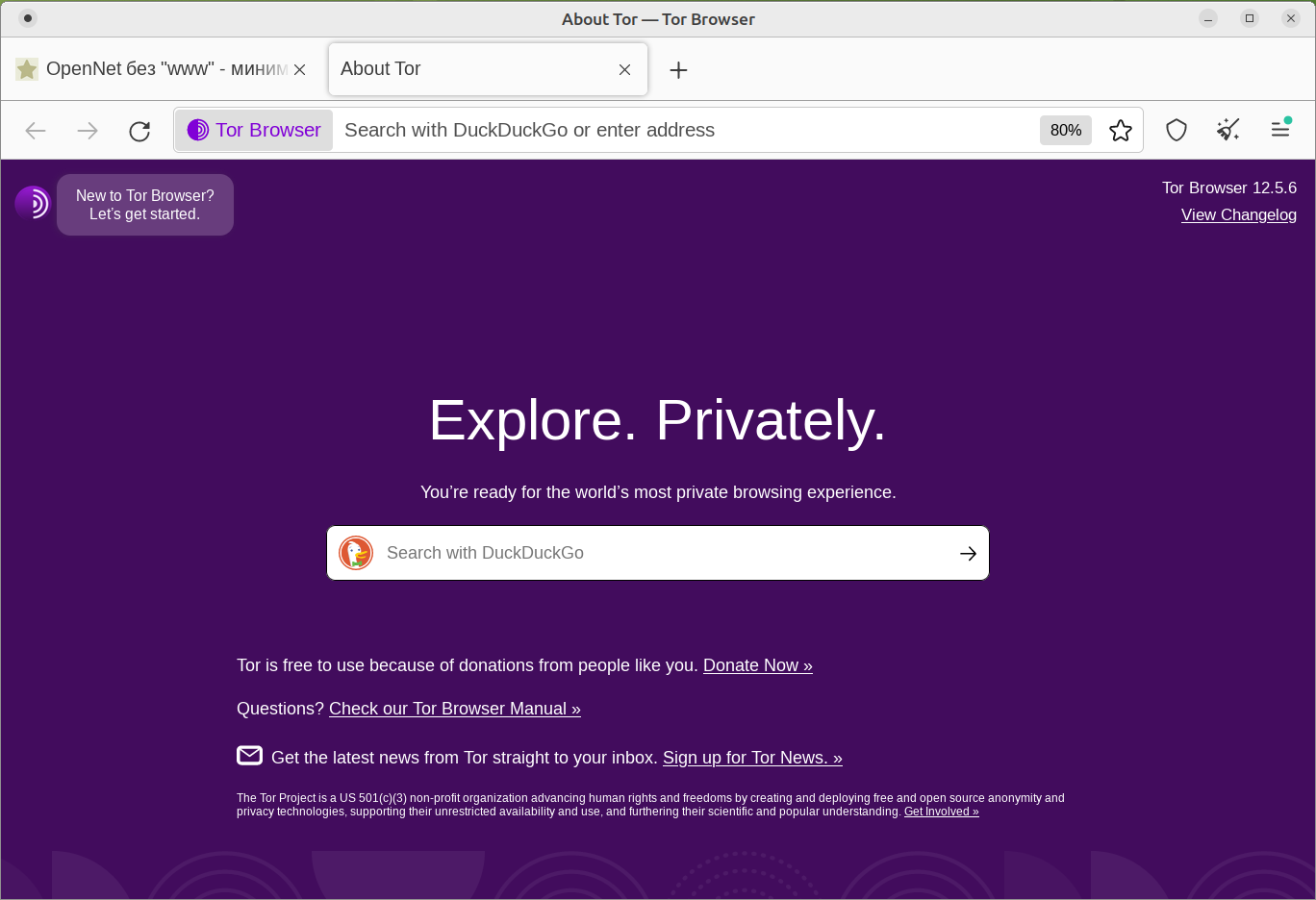1316x900 pixels.
Task: Follow the Donate Now link
Action: point(758,665)
